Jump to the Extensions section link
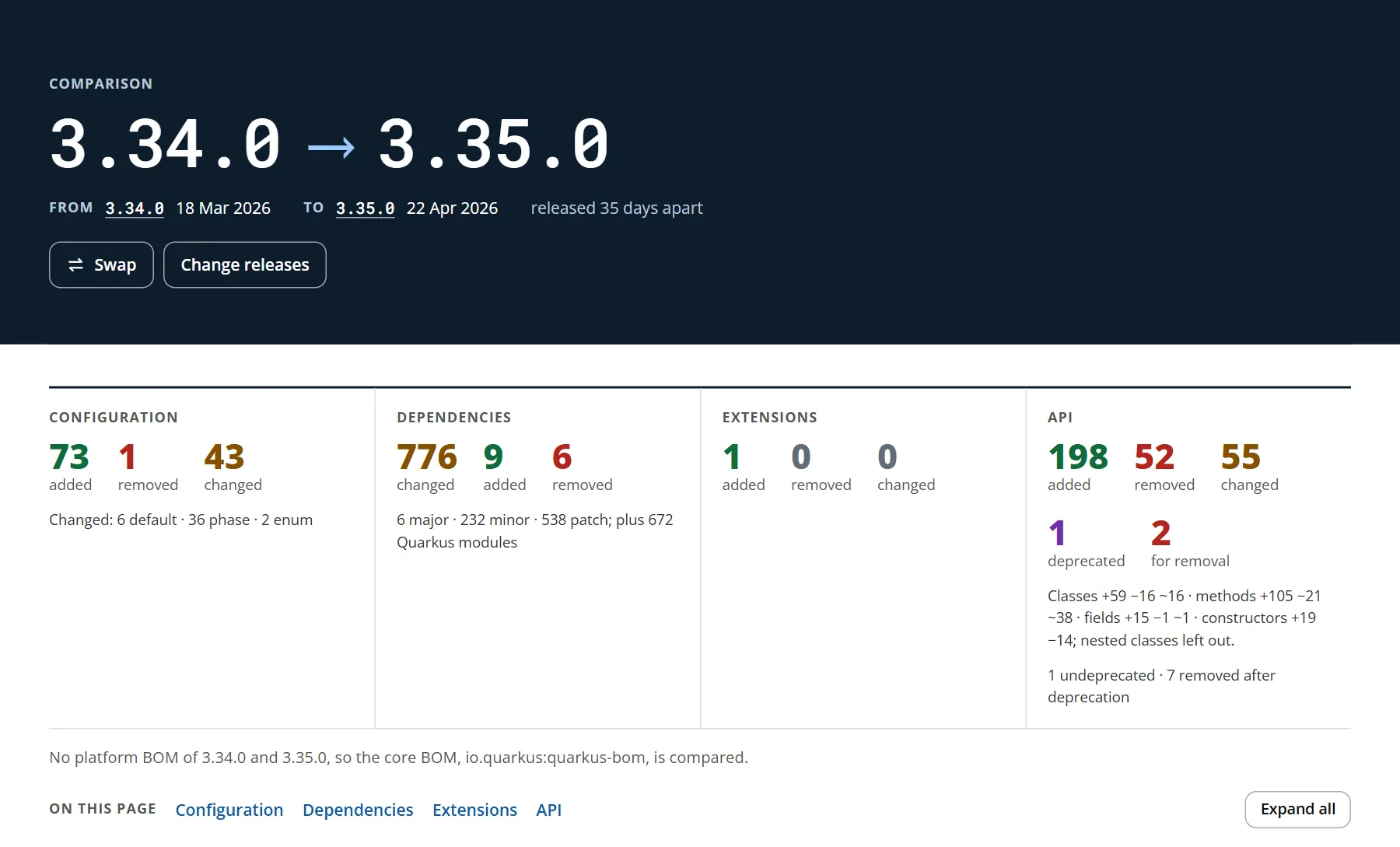The width and height of the screenshot is (1400, 847). [x=474, y=810]
